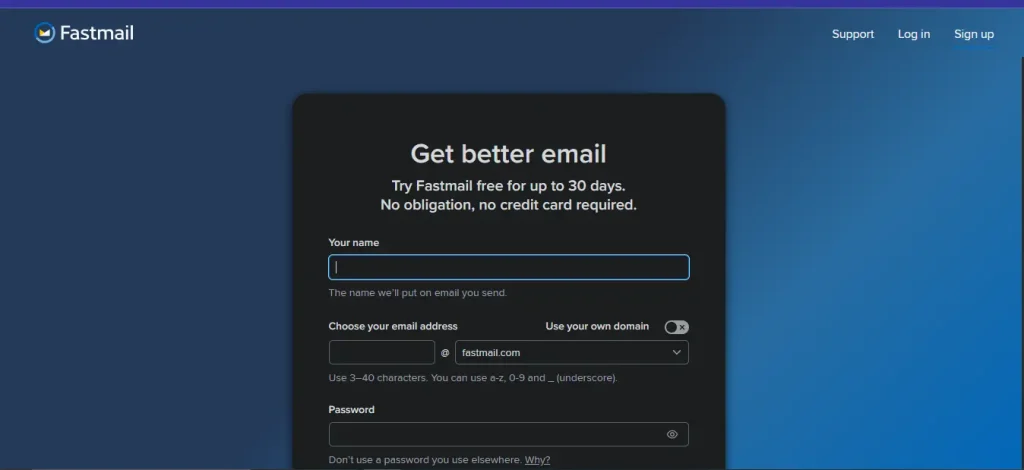Open the Support page
Viewport: 1024px width, 470px height.
click(x=852, y=34)
